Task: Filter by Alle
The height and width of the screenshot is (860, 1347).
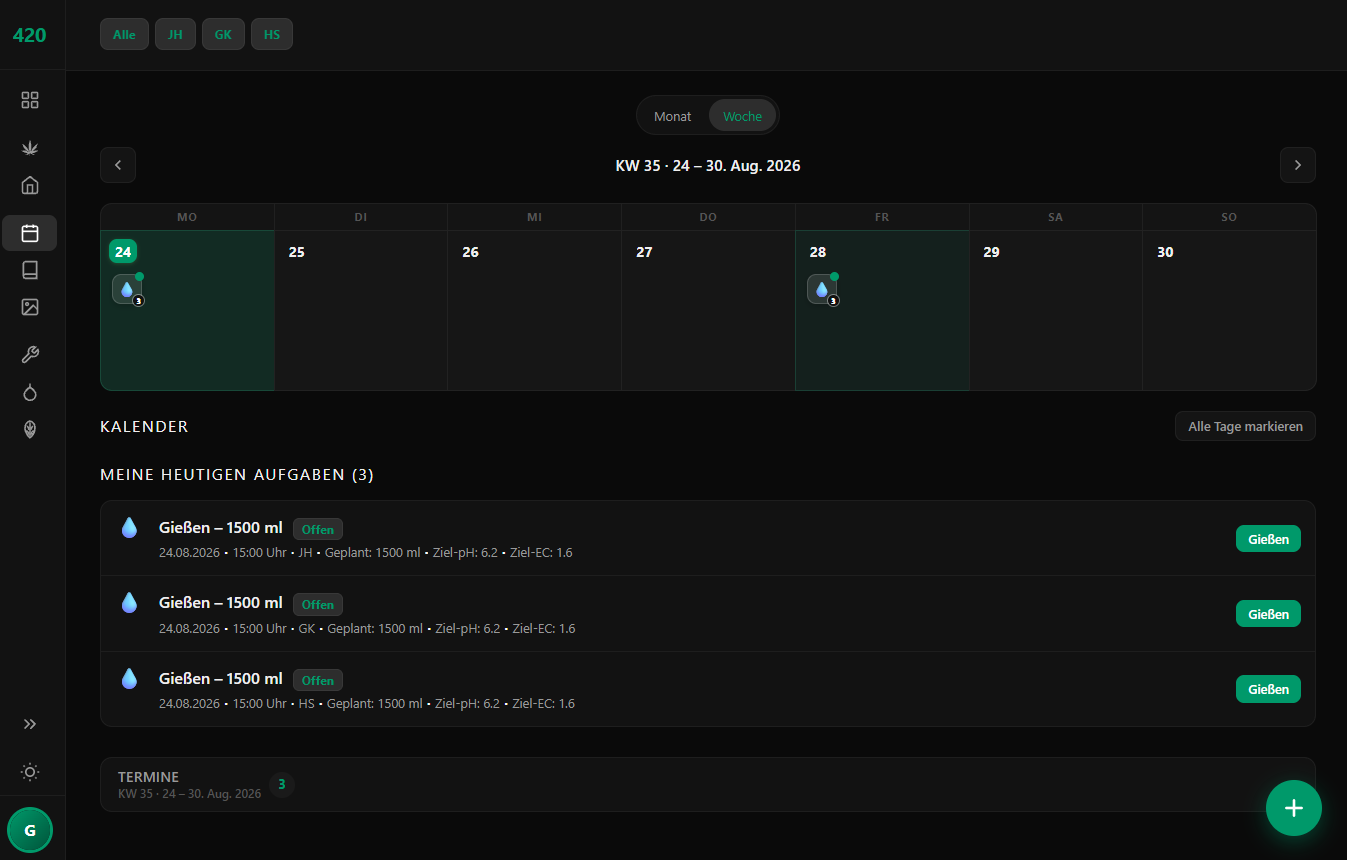Action: pyautogui.click(x=124, y=34)
